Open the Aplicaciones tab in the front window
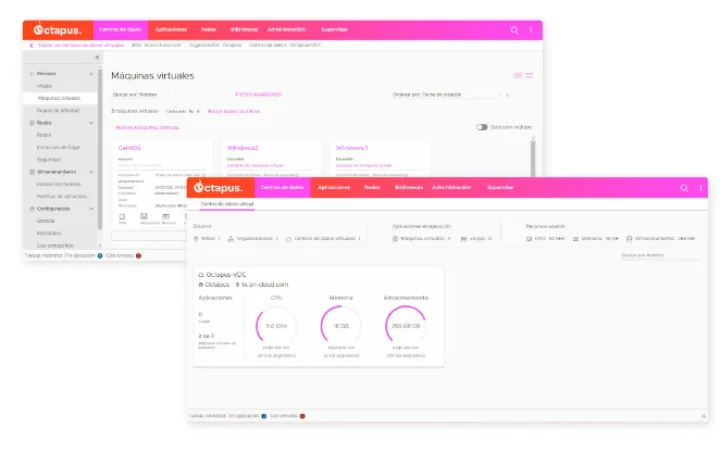Image resolution: width=720 pixels, height=452 pixels. pyautogui.click(x=333, y=188)
